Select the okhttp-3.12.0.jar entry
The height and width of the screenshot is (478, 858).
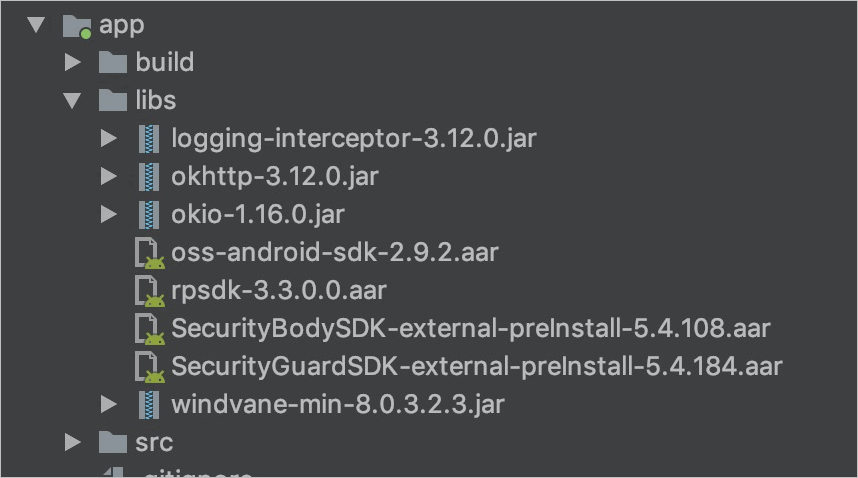coord(275,177)
